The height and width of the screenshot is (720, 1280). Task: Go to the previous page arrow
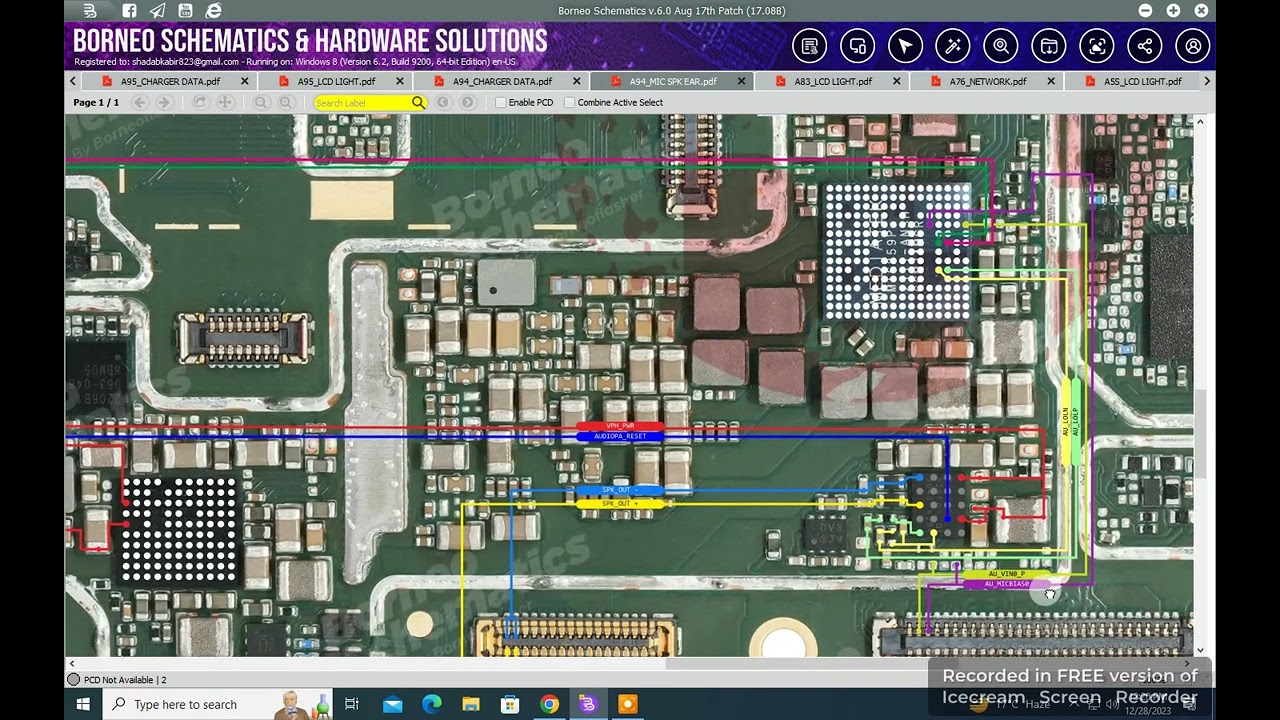point(140,102)
